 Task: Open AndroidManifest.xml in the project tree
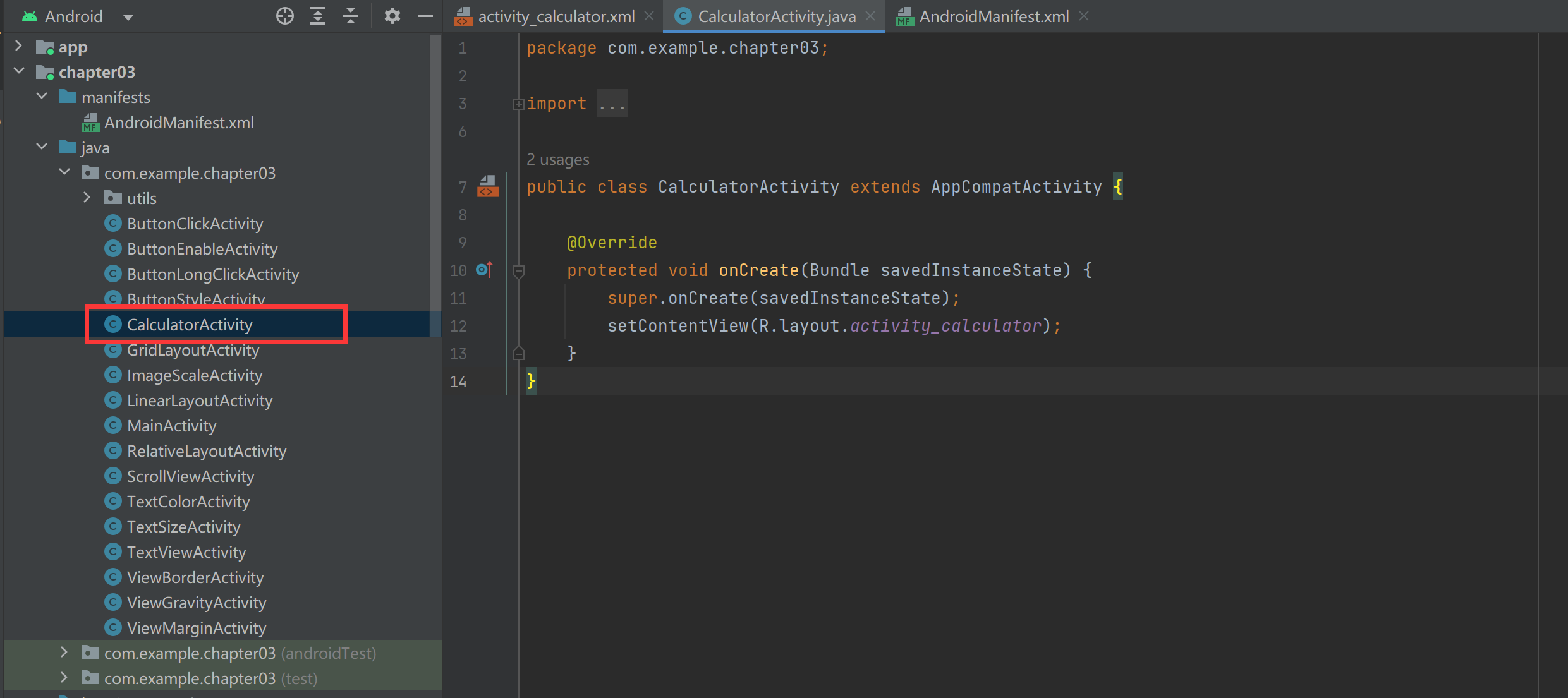179,123
